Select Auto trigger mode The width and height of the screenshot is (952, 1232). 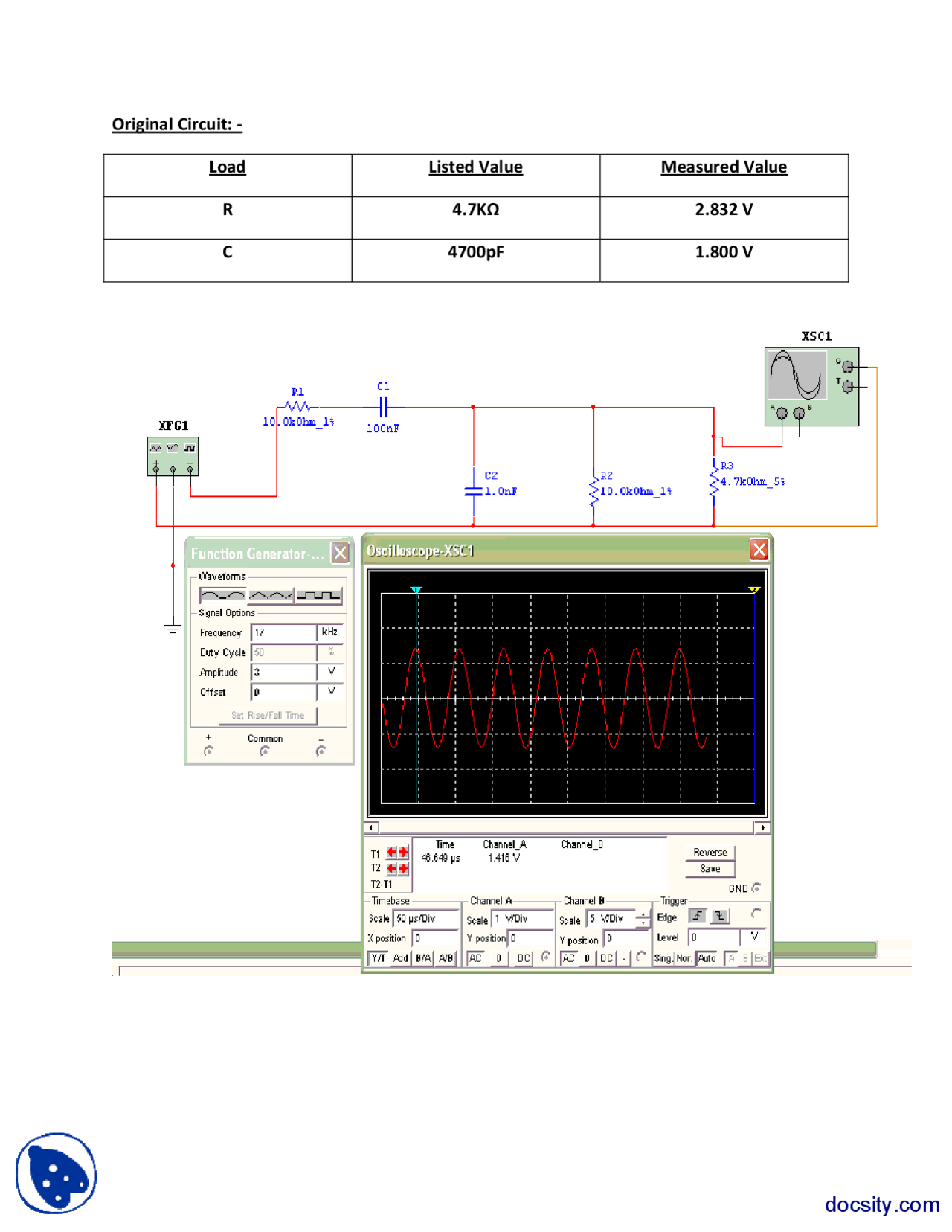click(x=707, y=958)
